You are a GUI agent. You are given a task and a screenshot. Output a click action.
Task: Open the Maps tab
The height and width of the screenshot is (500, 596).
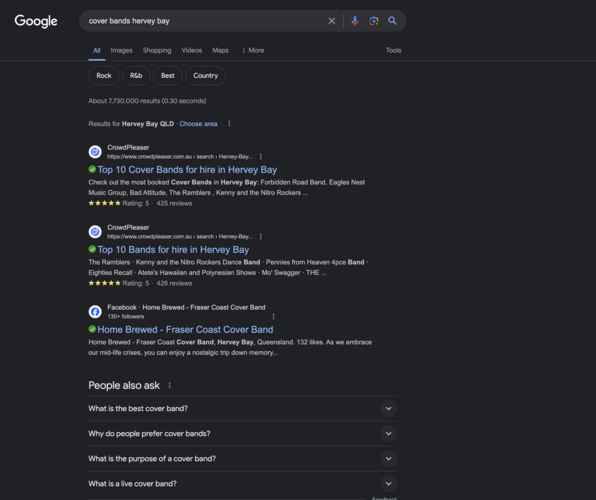[x=220, y=50]
